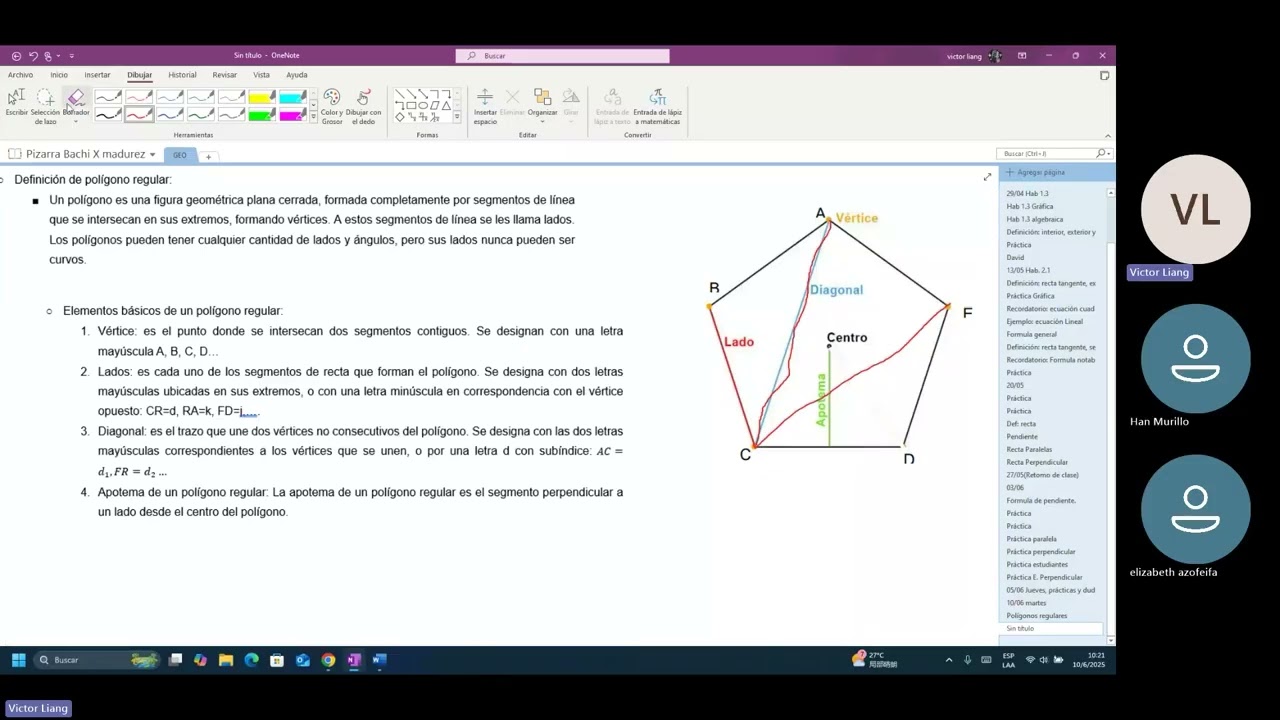This screenshot has width=1280, height=720.
Task: Add a new section with plus tab
Action: click(x=208, y=156)
